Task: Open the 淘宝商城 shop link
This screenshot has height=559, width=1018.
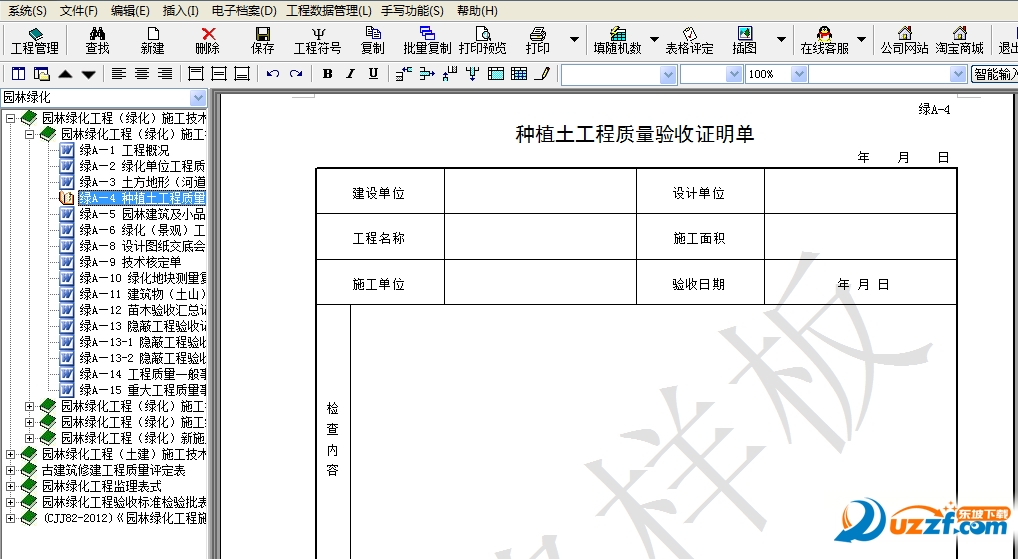Action: coord(960,40)
